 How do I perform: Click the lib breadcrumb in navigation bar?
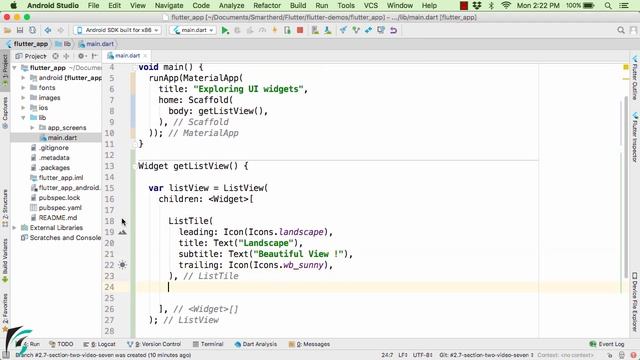(63, 44)
